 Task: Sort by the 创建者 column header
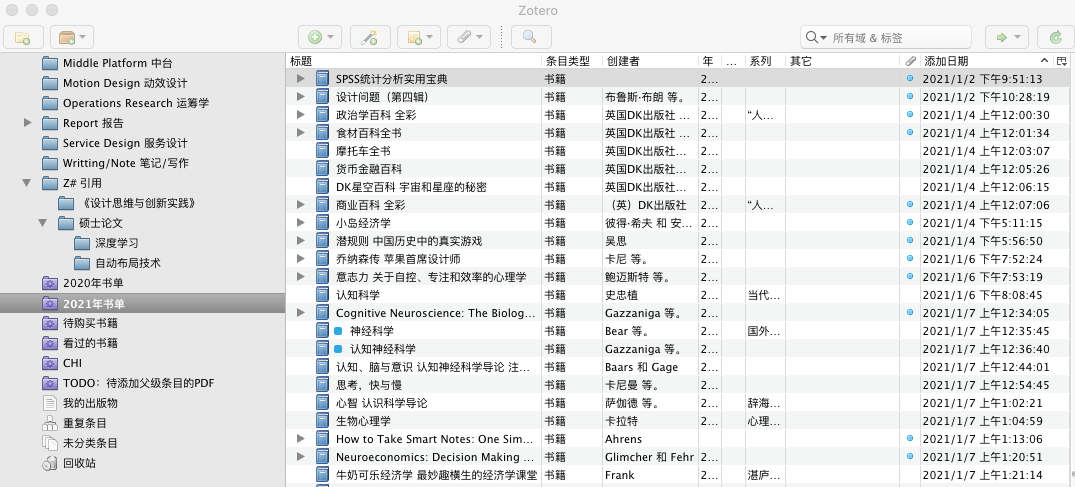650,61
